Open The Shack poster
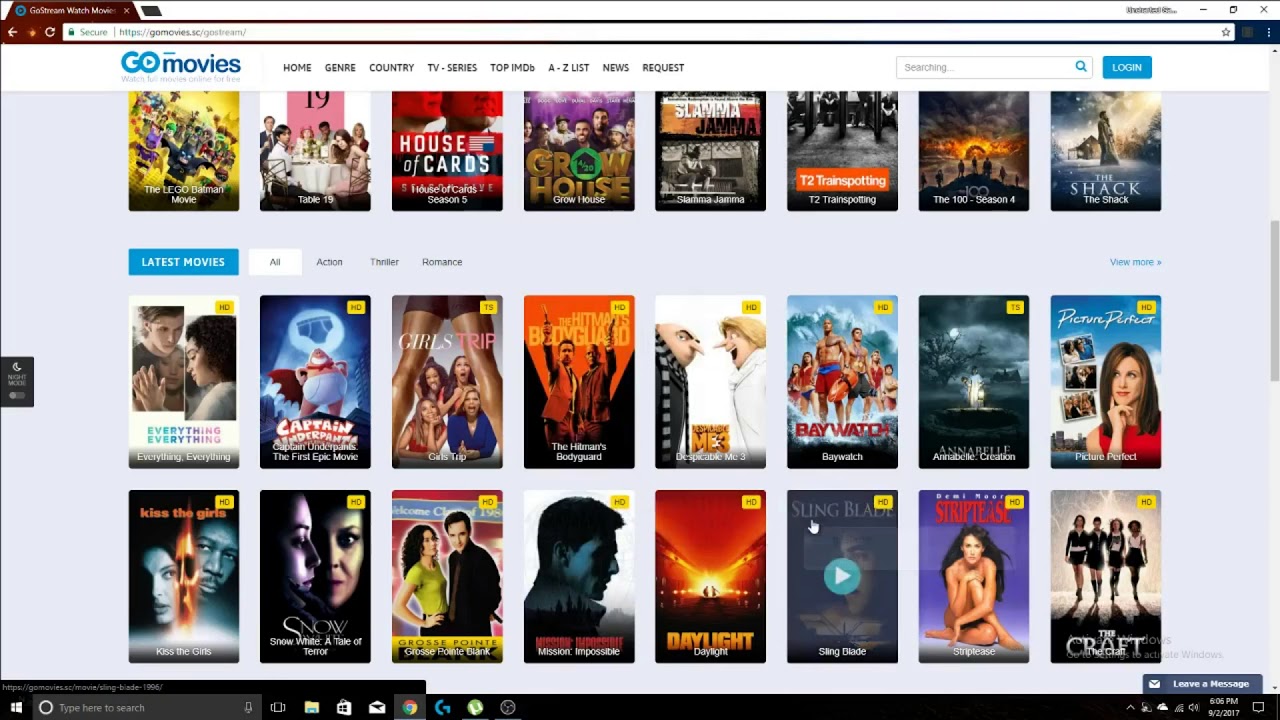Viewport: 1280px width, 720px height. pos(1106,150)
